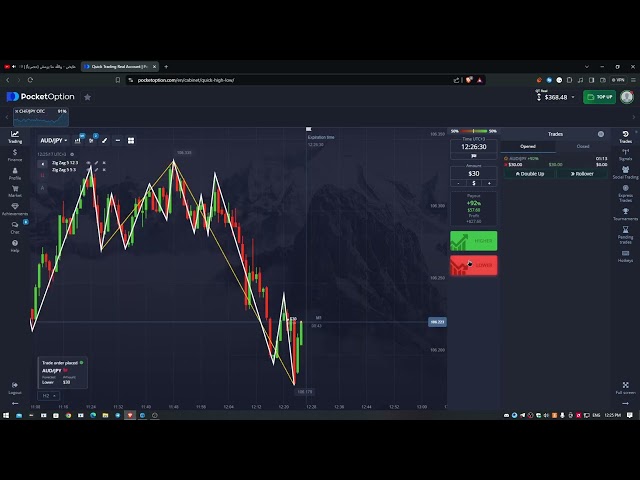Viewport: 640px width, 480px height.
Task: Place a LOWER trade
Action: tap(473, 265)
